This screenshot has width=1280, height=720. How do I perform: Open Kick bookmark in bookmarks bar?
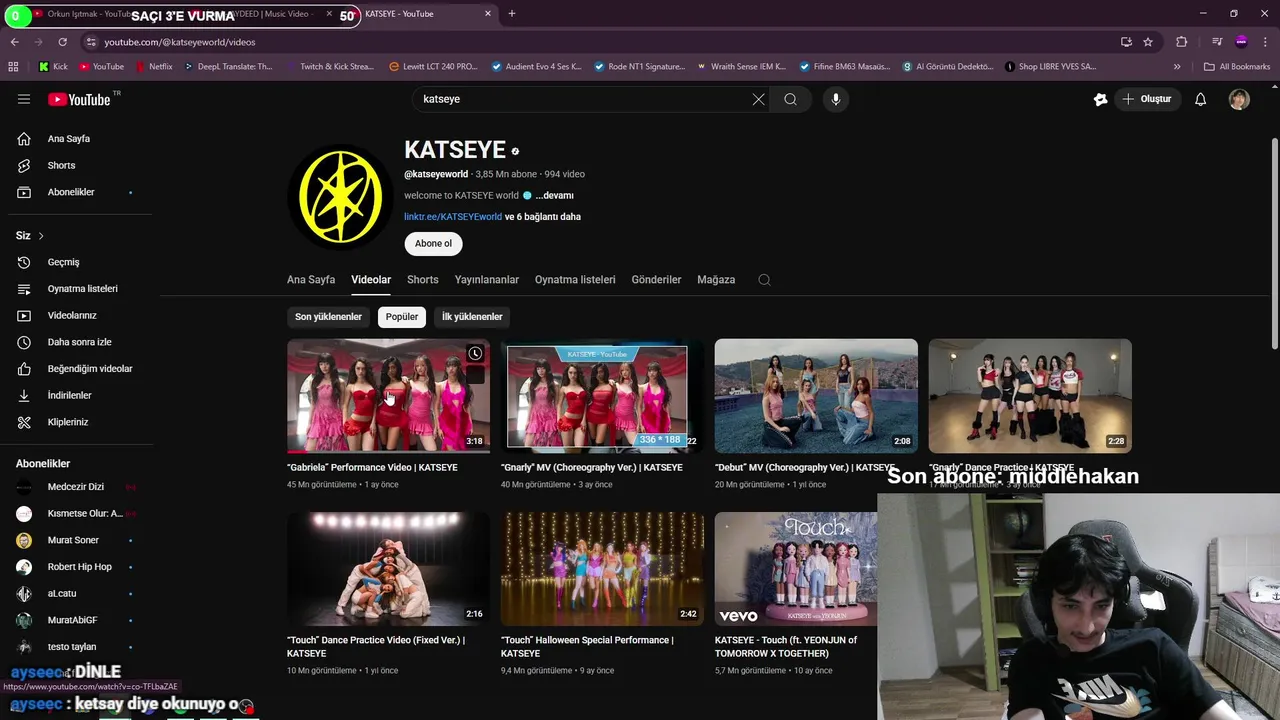point(53,67)
